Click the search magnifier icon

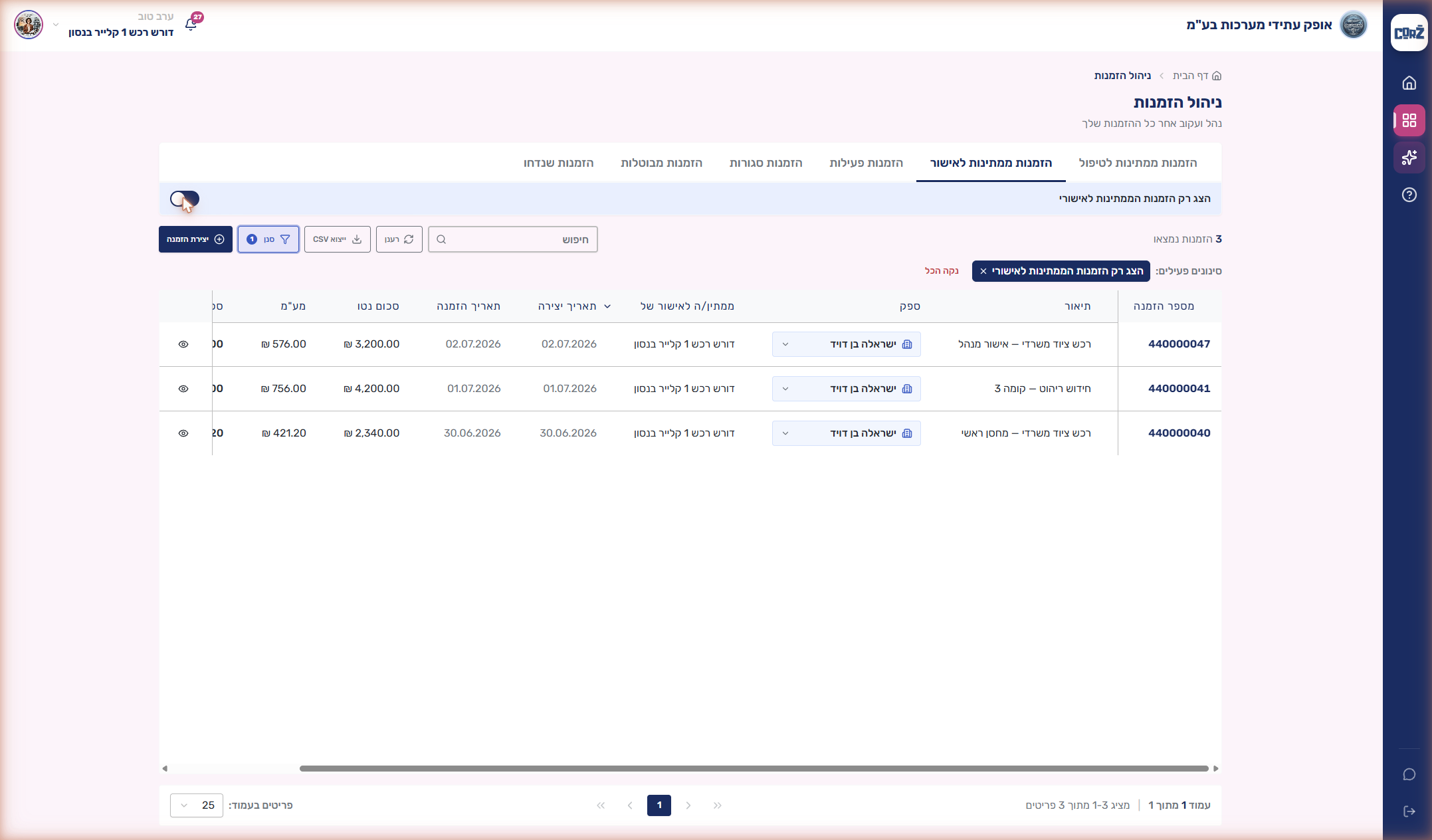click(x=441, y=239)
